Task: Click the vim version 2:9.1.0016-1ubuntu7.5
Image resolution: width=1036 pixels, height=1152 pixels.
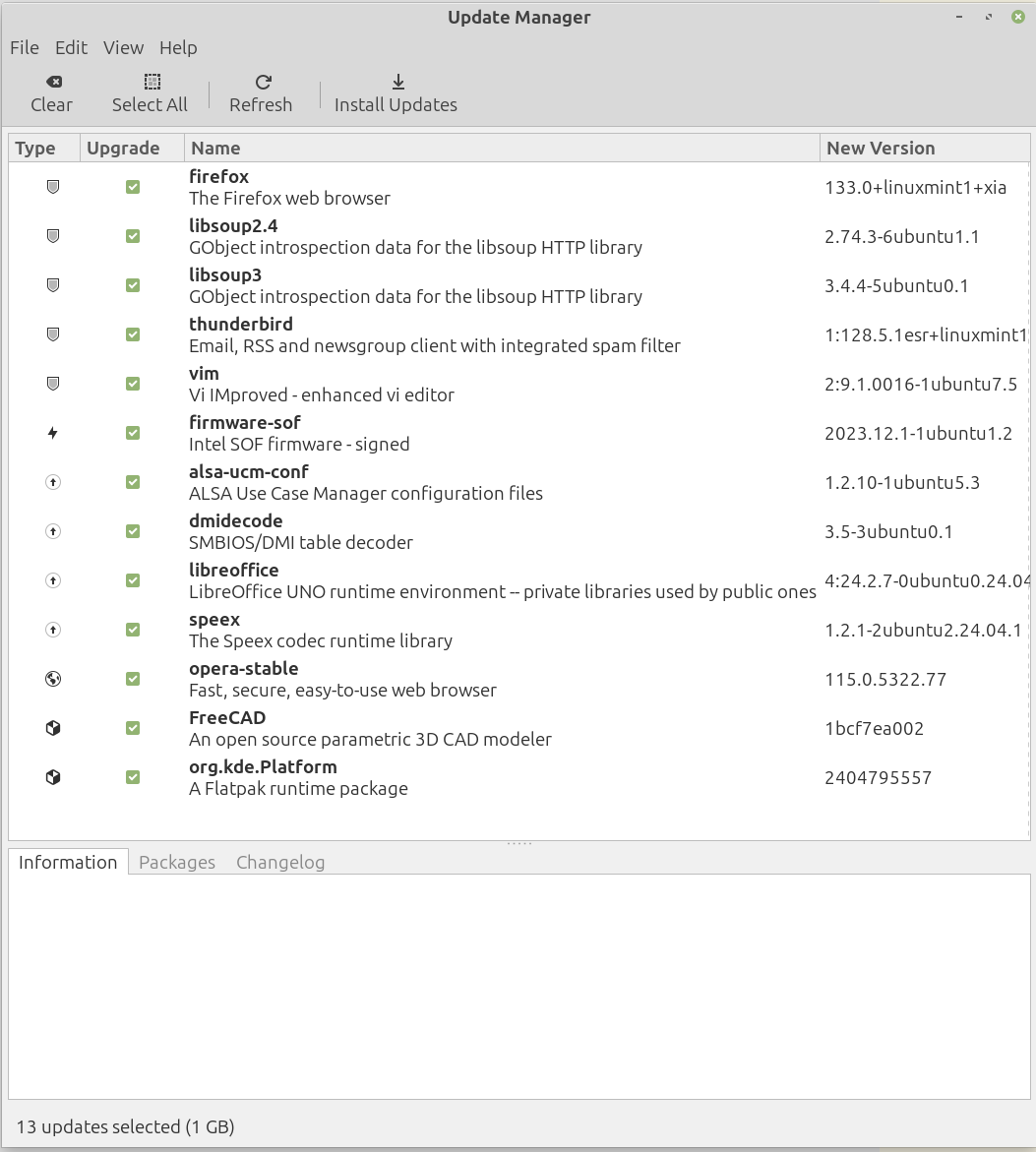Action: click(x=921, y=385)
